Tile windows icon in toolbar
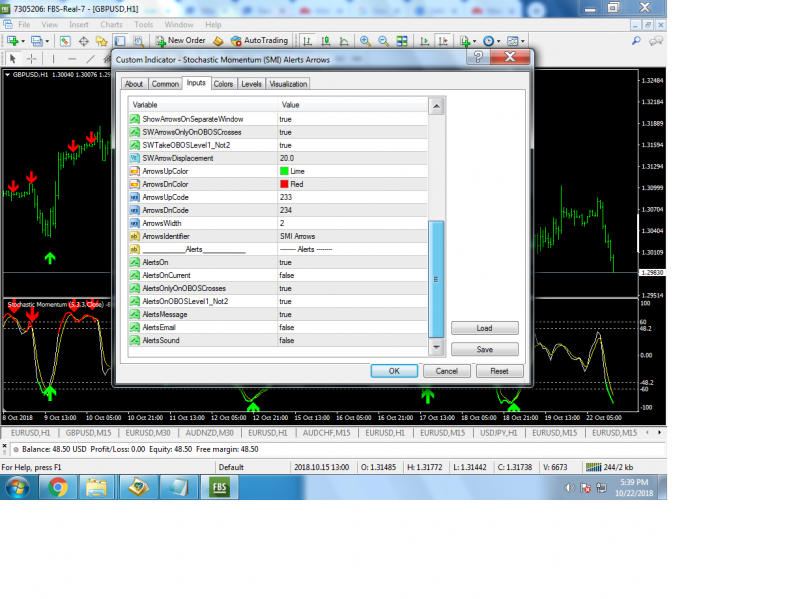This screenshot has width=800, height=599. [x=402, y=41]
